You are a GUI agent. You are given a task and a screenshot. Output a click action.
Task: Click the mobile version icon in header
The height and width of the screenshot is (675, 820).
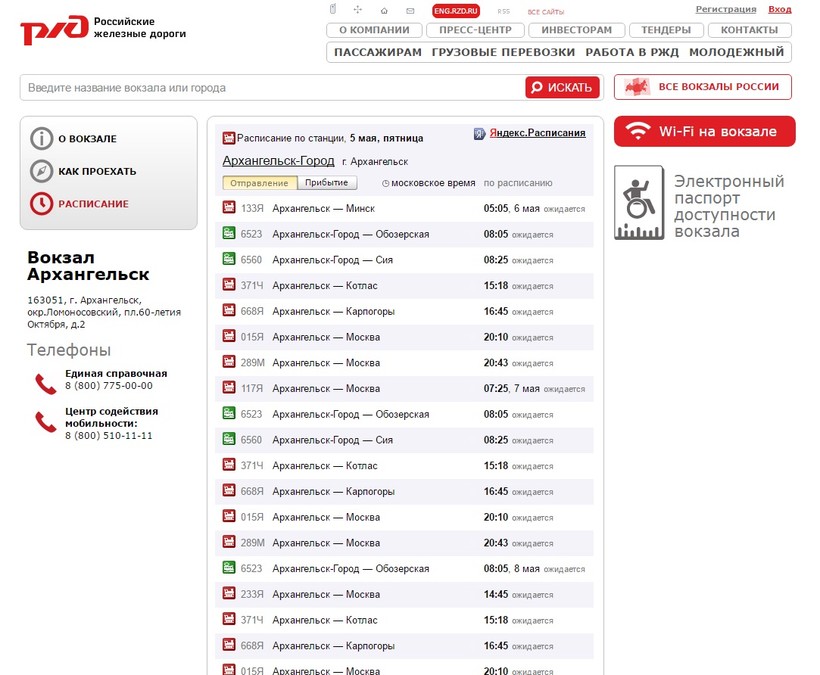tap(333, 10)
